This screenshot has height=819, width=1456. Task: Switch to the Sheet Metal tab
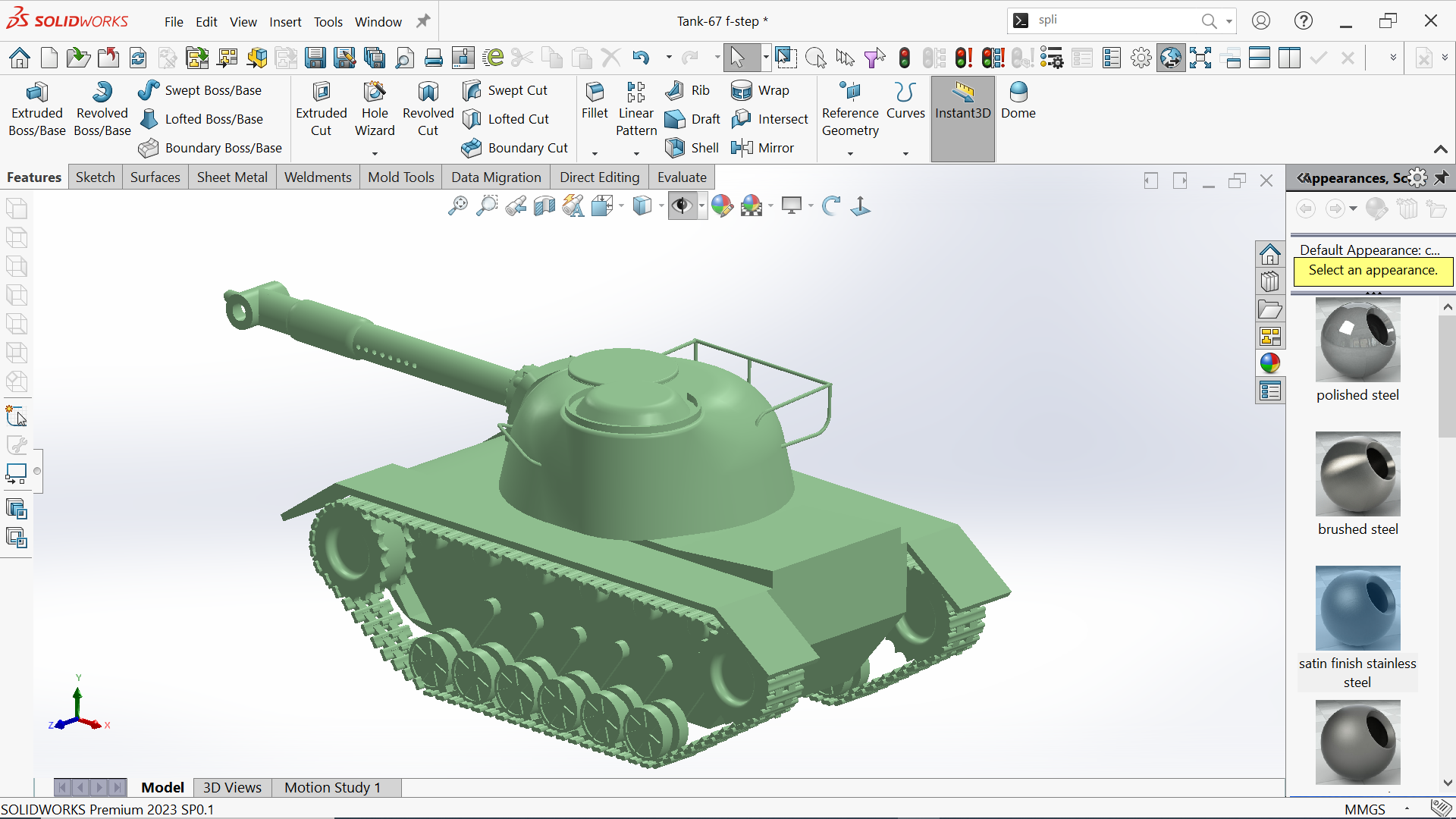pyautogui.click(x=232, y=177)
